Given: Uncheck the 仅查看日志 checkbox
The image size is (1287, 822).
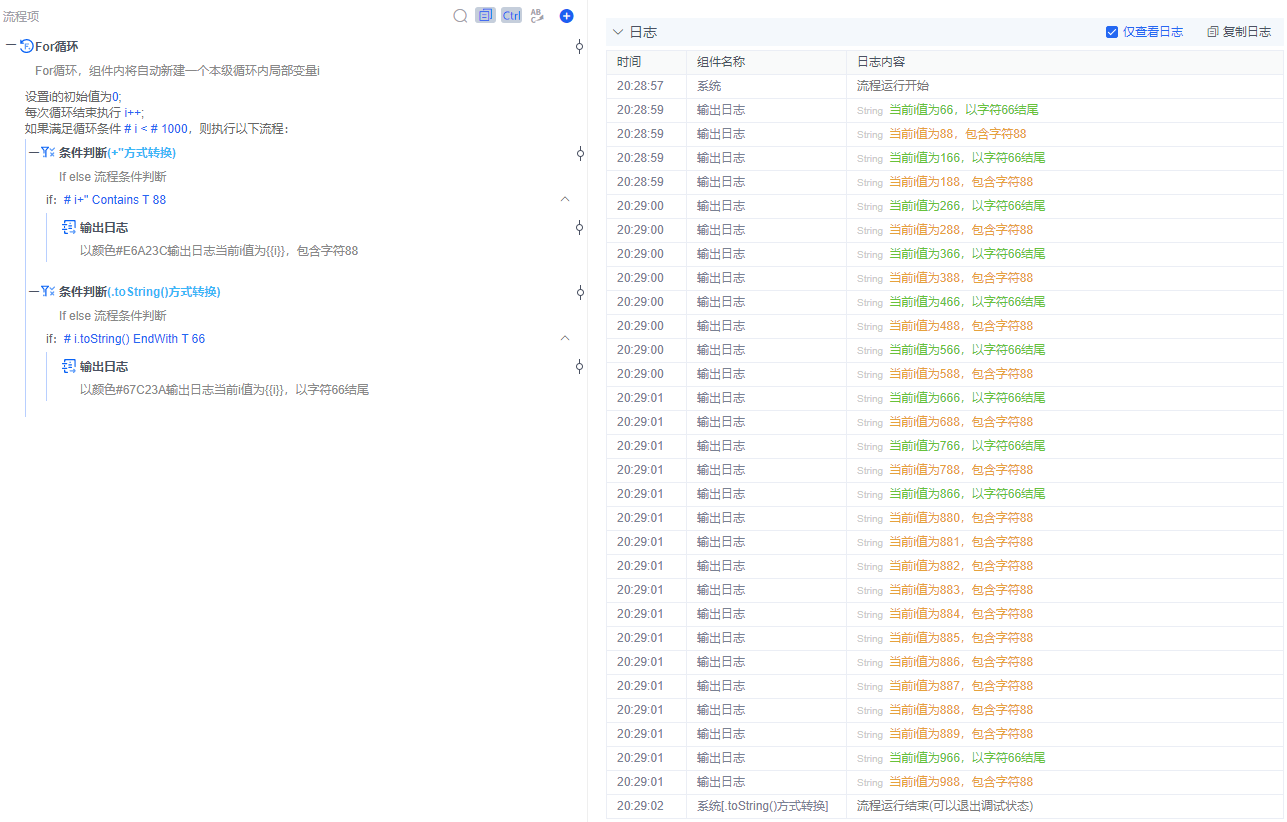Looking at the screenshot, I should (1112, 31).
